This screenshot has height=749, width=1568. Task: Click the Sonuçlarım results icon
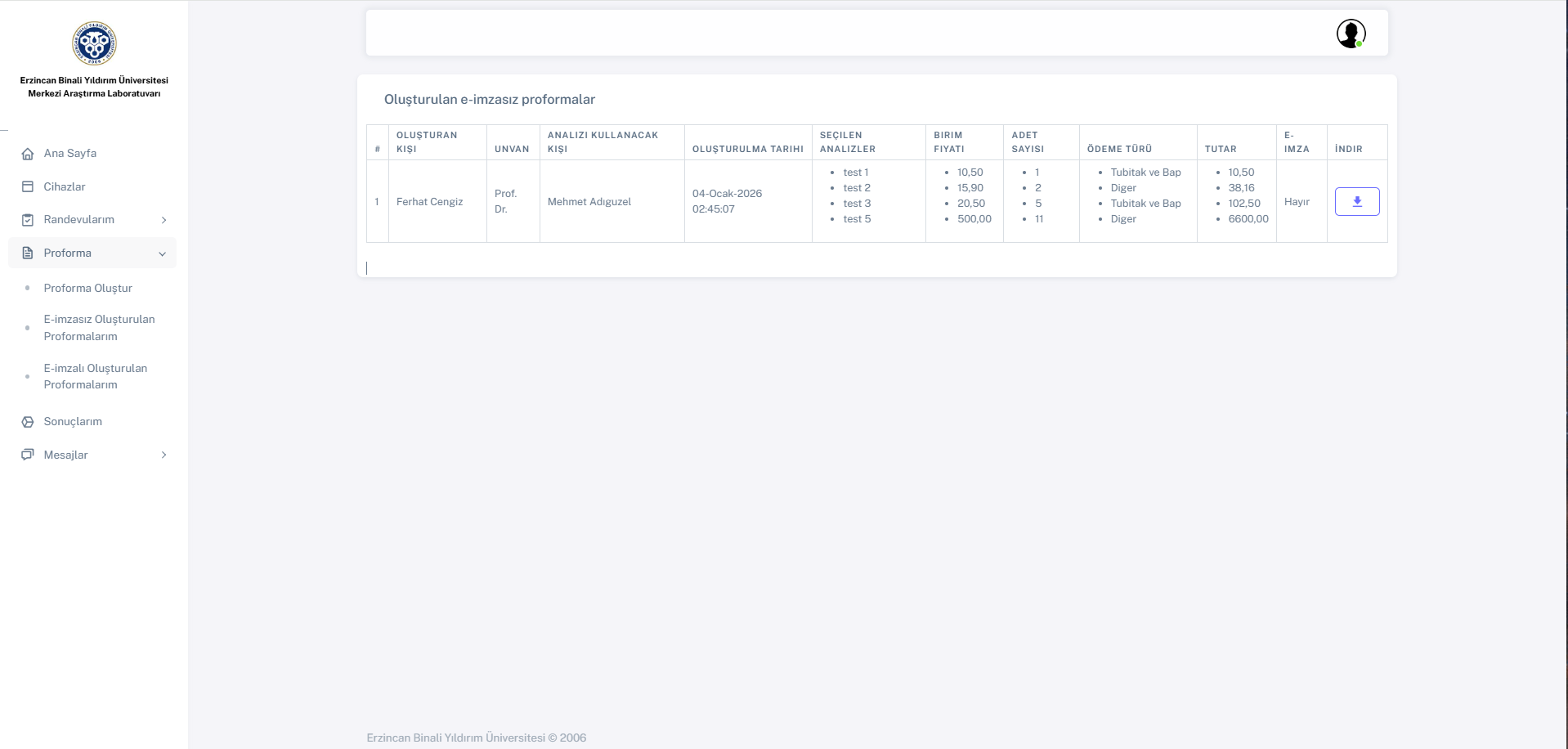coord(28,422)
